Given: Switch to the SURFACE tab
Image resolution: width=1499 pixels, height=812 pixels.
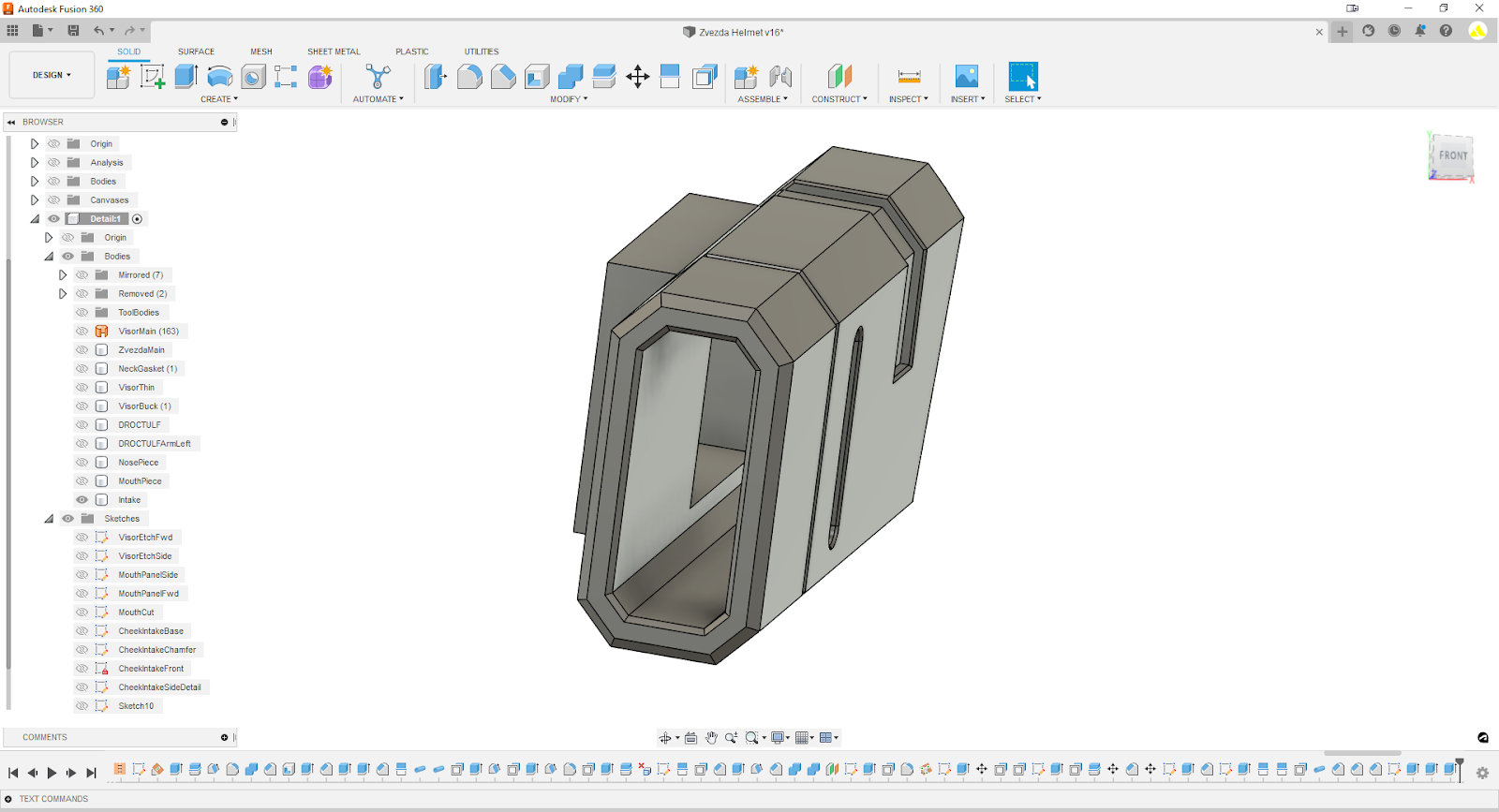Looking at the screenshot, I should [196, 52].
